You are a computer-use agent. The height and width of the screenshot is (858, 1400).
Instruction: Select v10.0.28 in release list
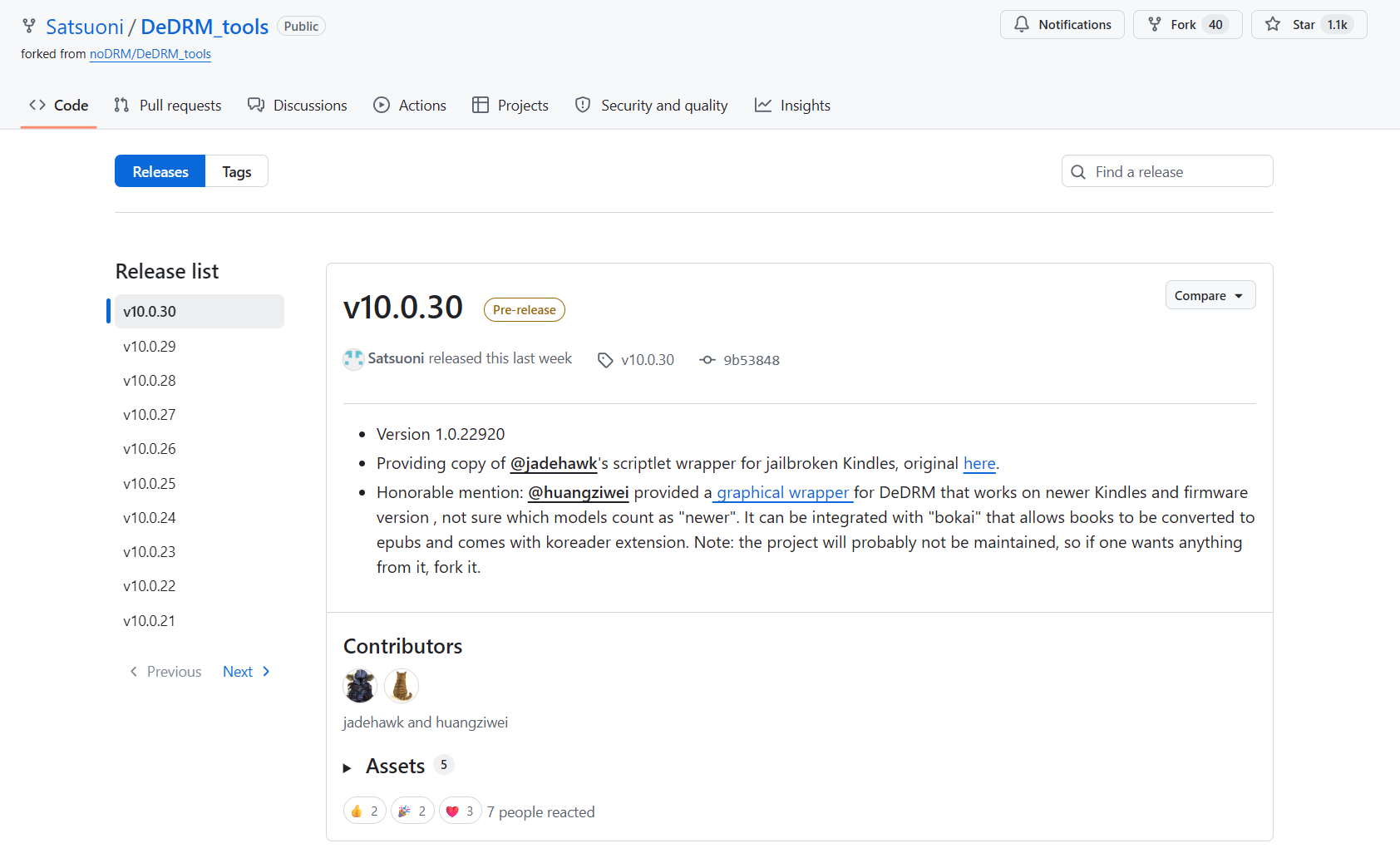200,380
